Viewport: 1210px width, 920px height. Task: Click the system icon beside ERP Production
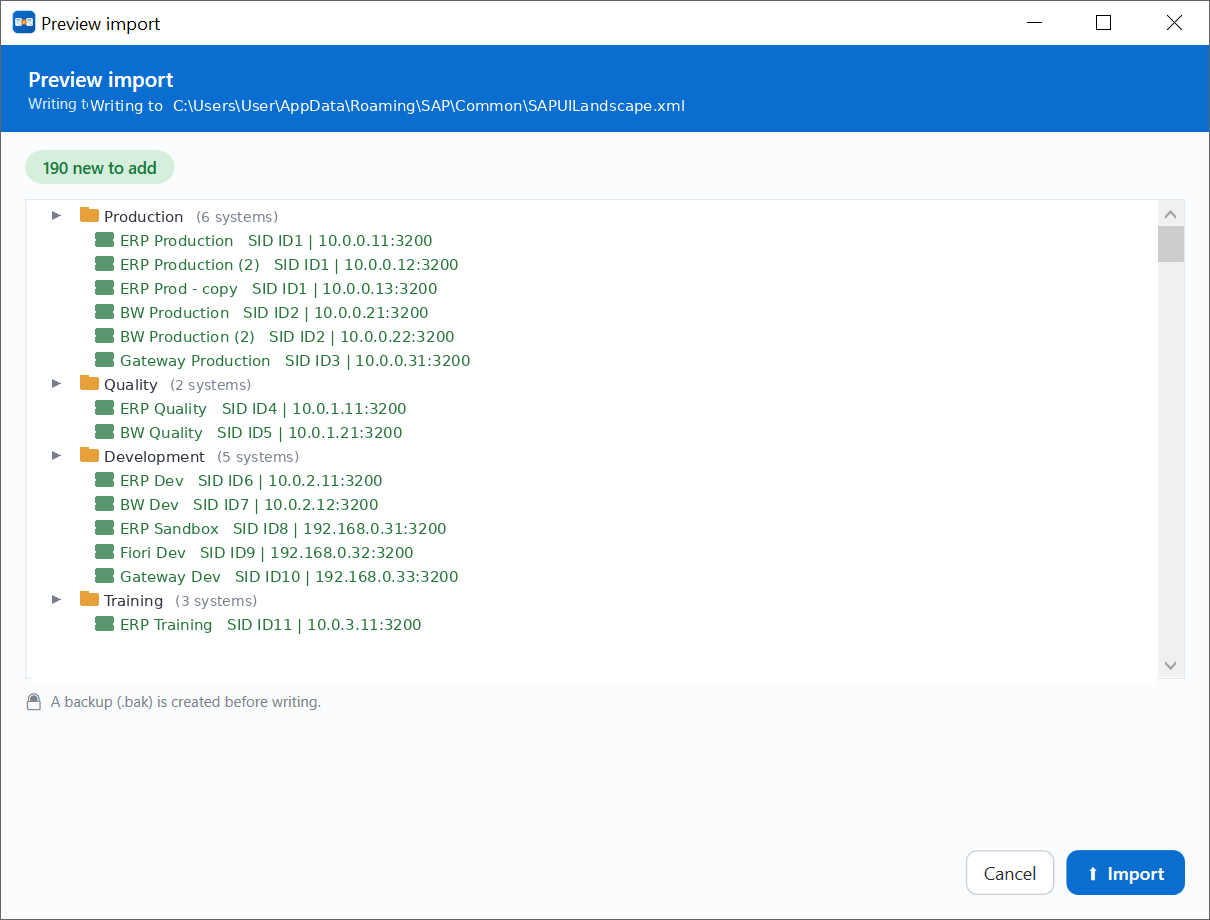click(104, 240)
